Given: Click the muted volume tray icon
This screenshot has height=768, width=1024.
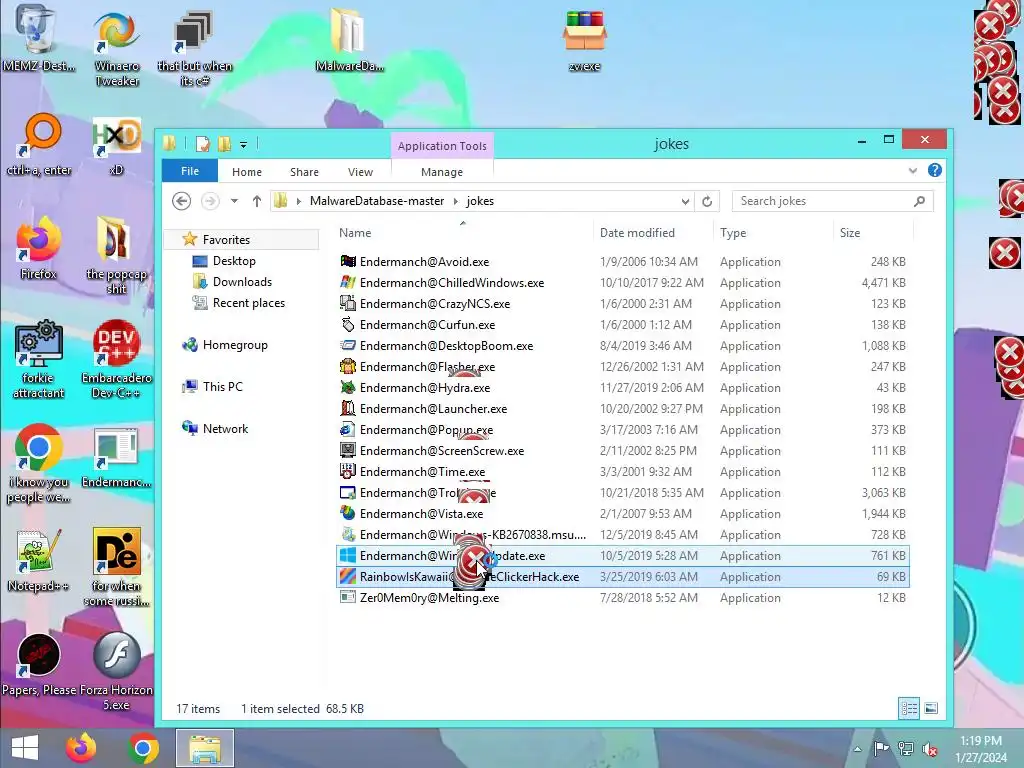Looking at the screenshot, I should tap(930, 749).
